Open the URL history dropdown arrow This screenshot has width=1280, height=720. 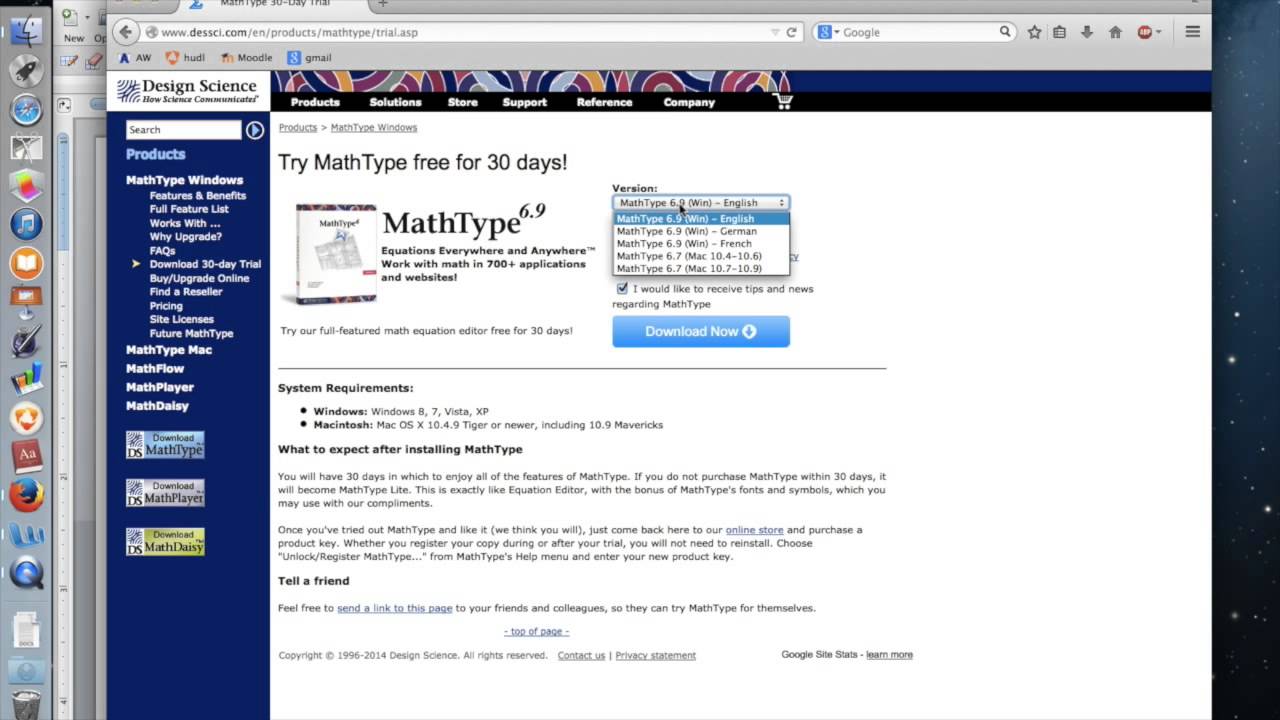point(774,33)
